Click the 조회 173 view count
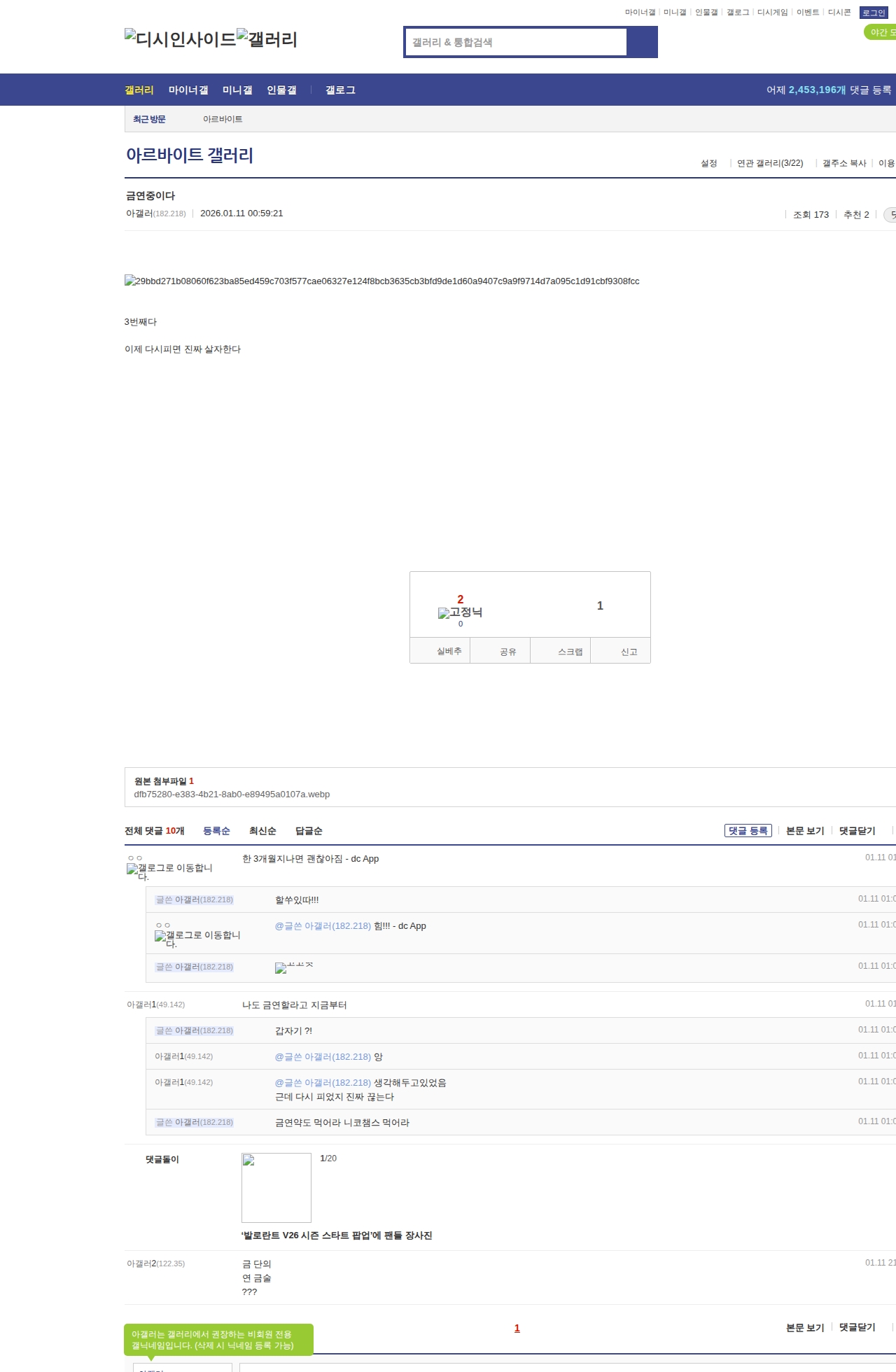 [811, 215]
